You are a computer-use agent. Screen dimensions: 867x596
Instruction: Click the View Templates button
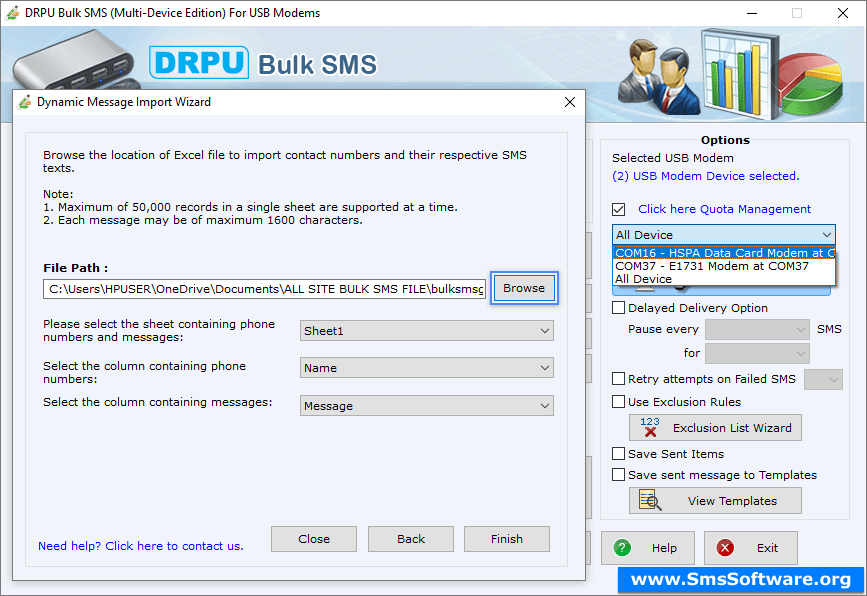[715, 500]
